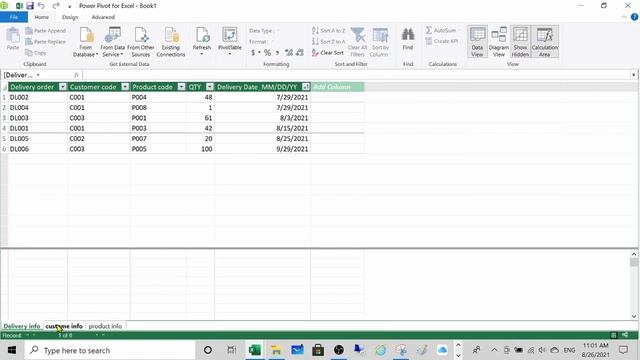Switch to Data View
This screenshot has width=640, height=360.
tap(477, 42)
